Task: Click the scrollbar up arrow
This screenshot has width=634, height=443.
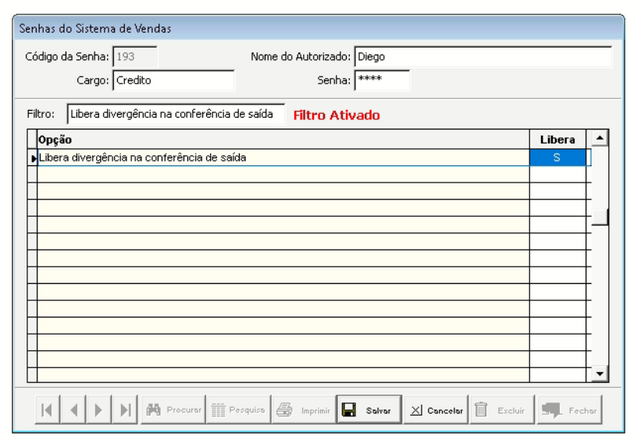Action: (600, 138)
